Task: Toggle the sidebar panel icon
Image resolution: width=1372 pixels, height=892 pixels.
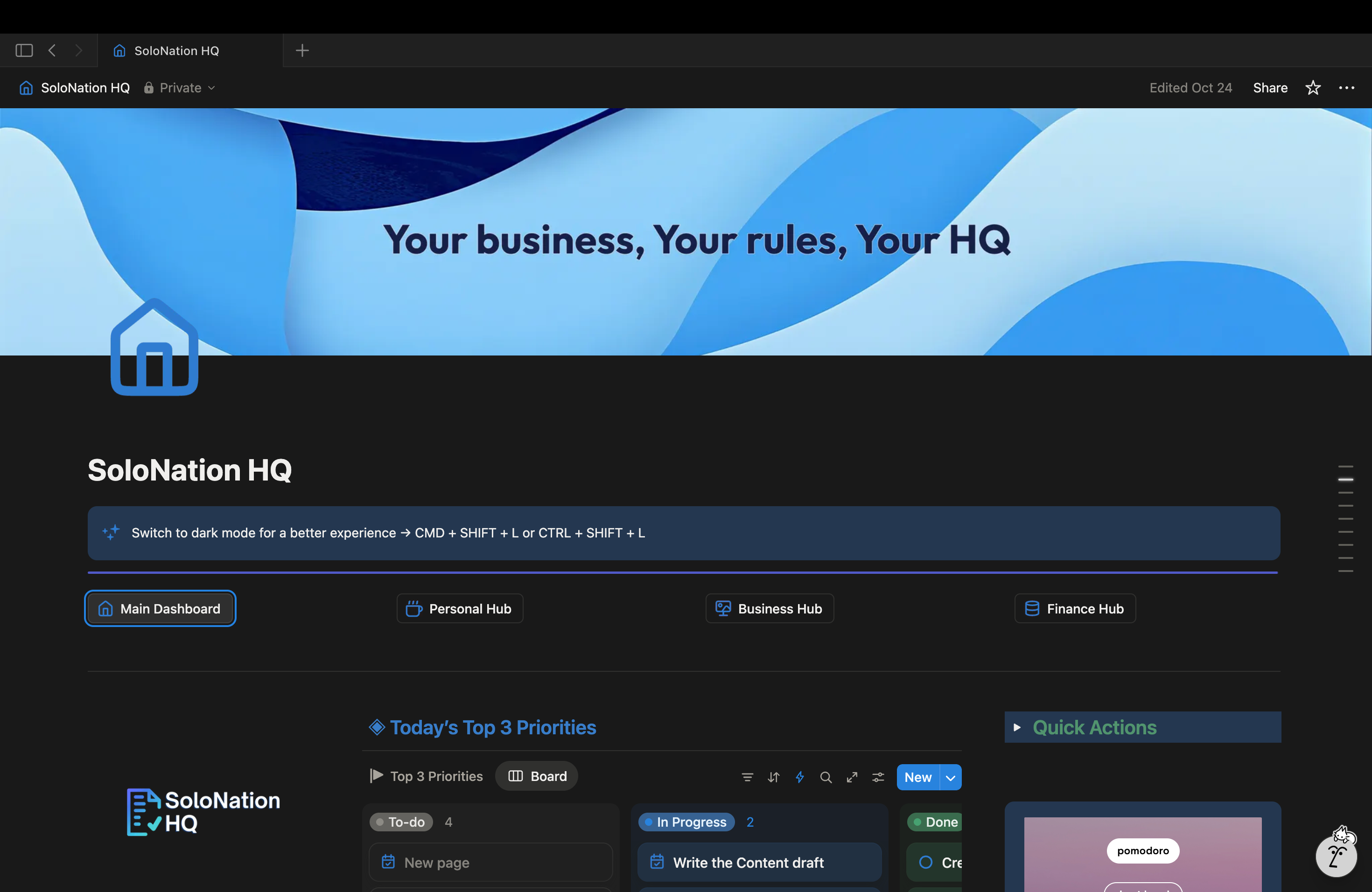Action: coord(24,51)
